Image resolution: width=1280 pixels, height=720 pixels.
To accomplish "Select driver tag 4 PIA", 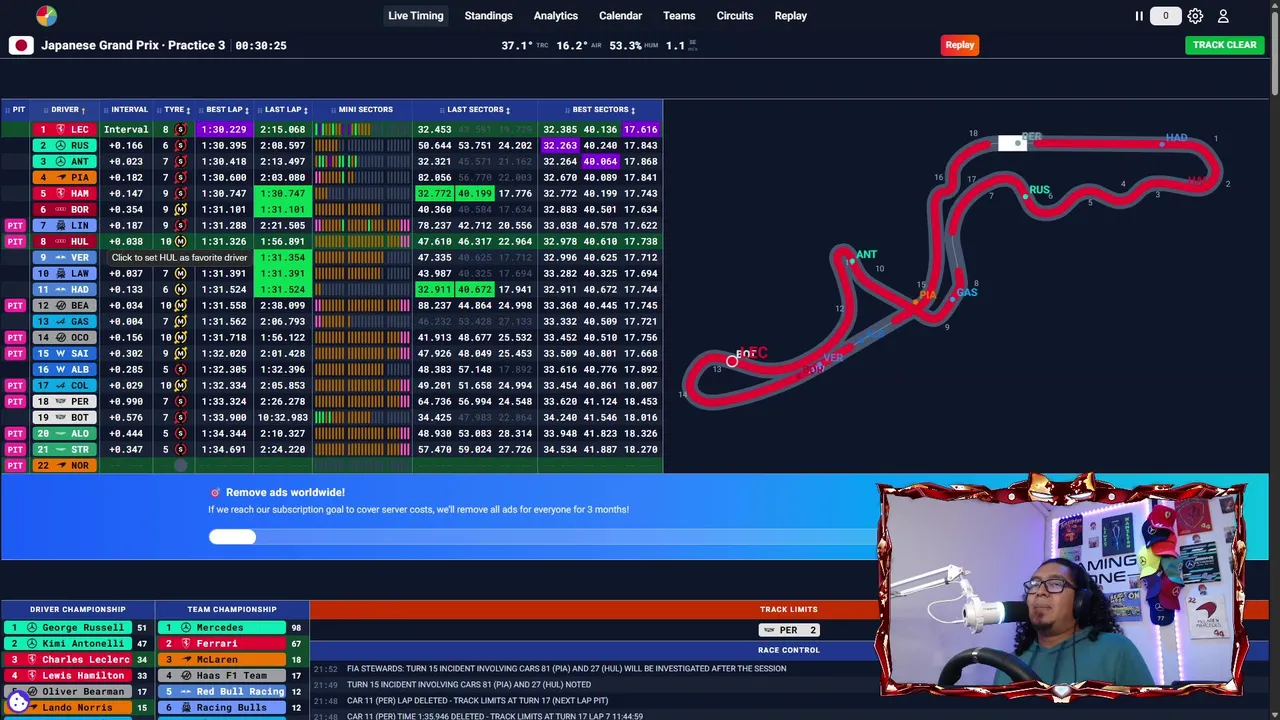I will click(x=65, y=177).
